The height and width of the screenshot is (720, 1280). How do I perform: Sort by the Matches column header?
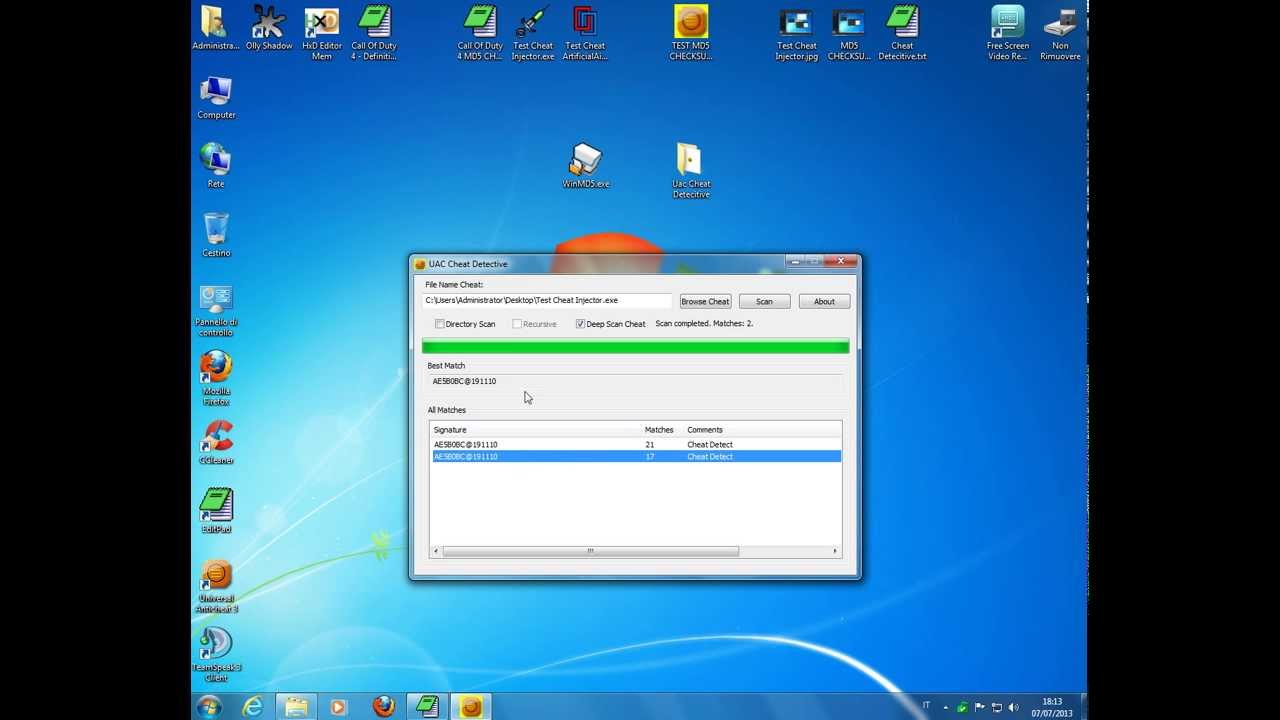[663, 430]
